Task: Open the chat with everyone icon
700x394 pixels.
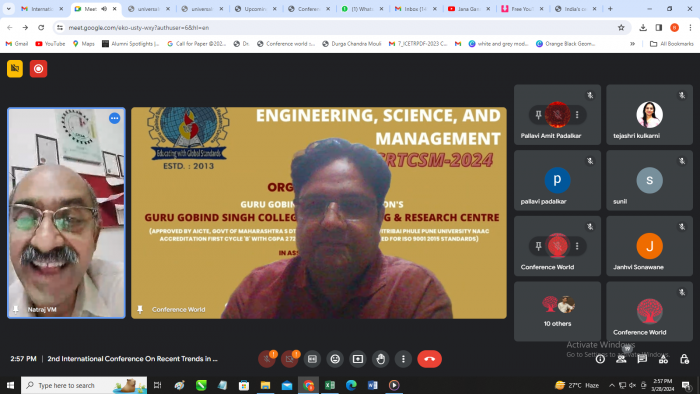Action: pos(642,359)
